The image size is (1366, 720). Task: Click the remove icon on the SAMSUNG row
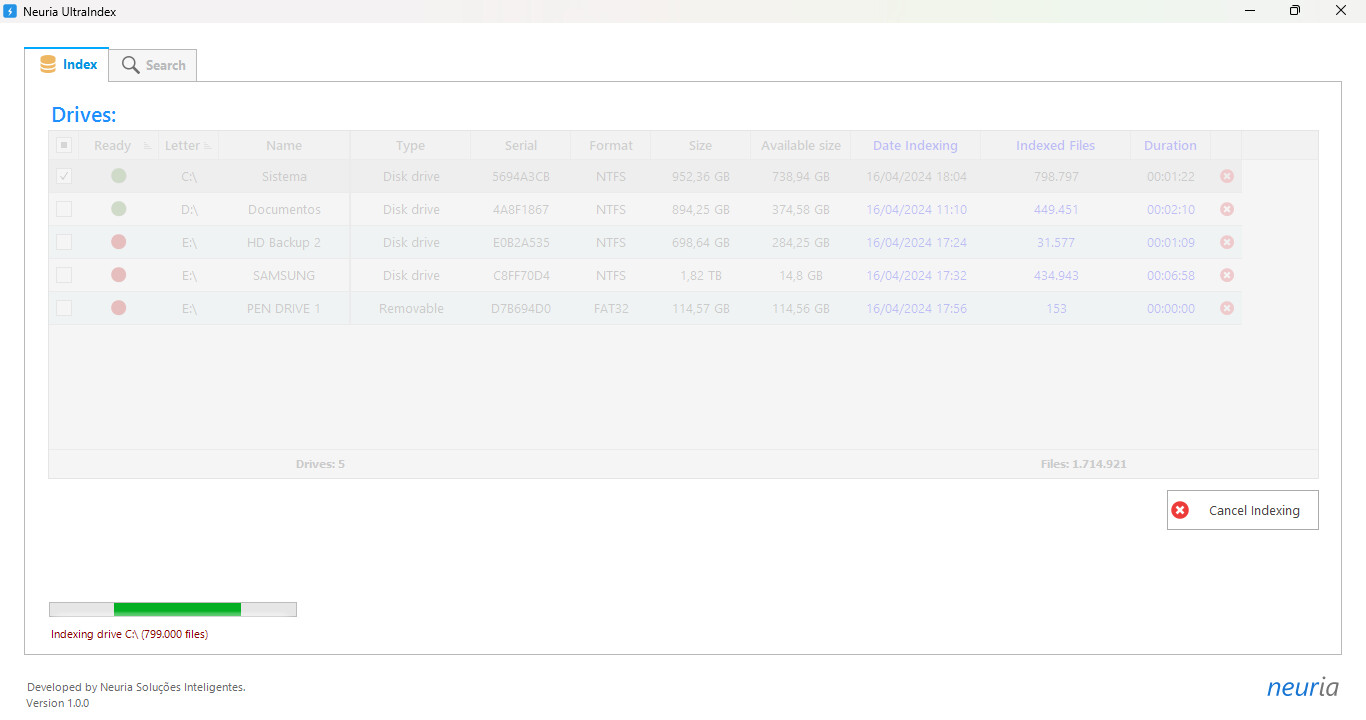[1226, 275]
